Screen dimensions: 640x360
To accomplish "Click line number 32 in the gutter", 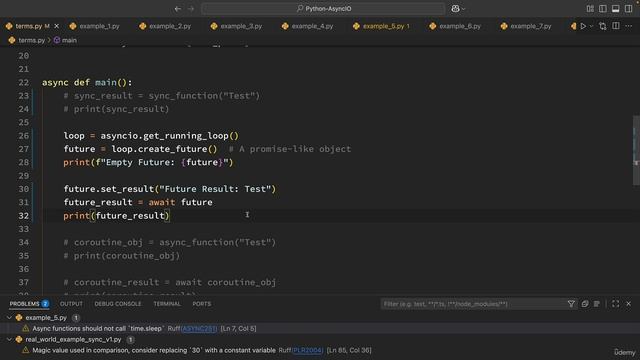I will click(x=23, y=216).
